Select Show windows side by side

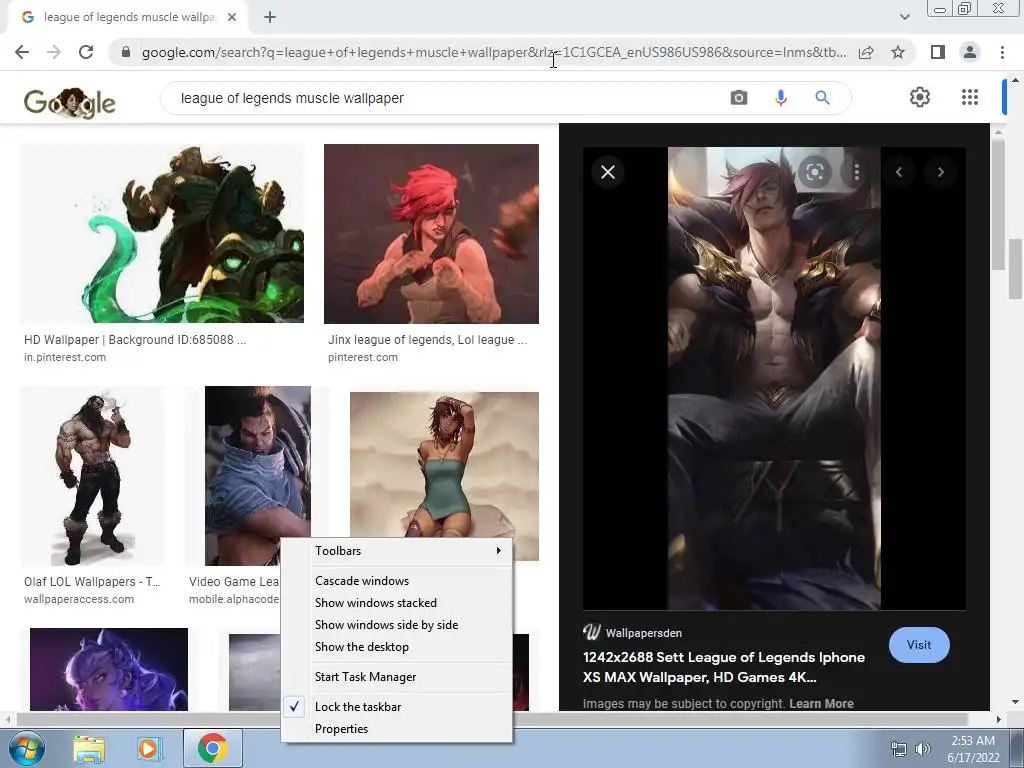pyautogui.click(x=396, y=625)
